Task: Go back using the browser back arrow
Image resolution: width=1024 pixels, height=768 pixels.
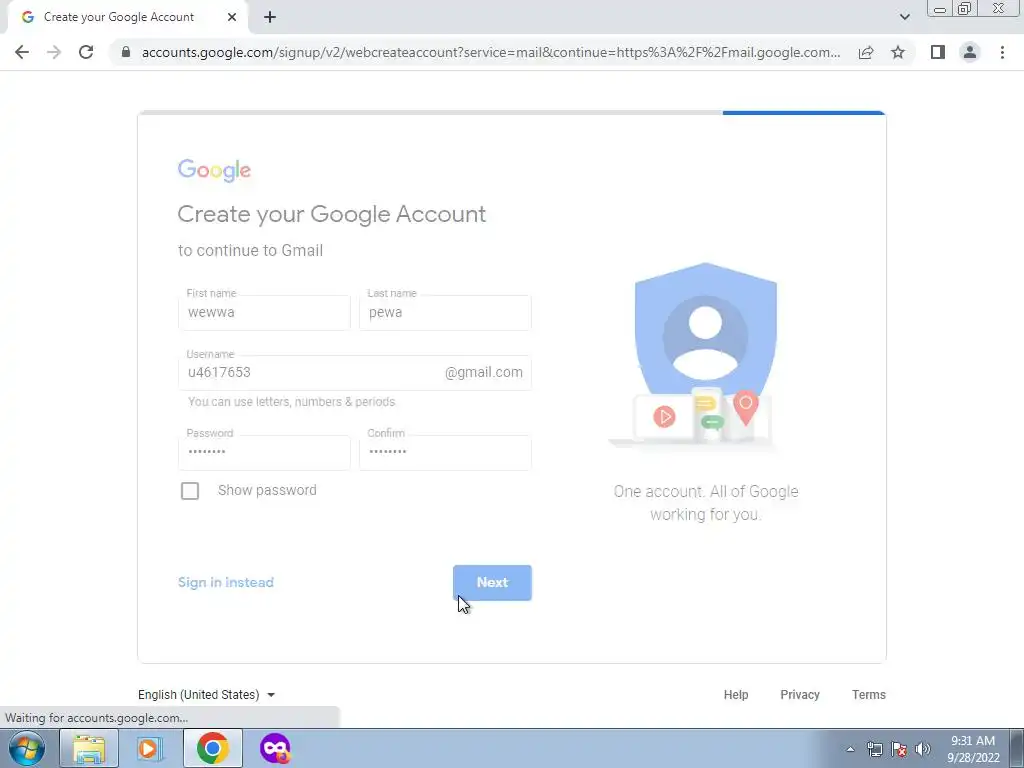Action: [x=22, y=52]
